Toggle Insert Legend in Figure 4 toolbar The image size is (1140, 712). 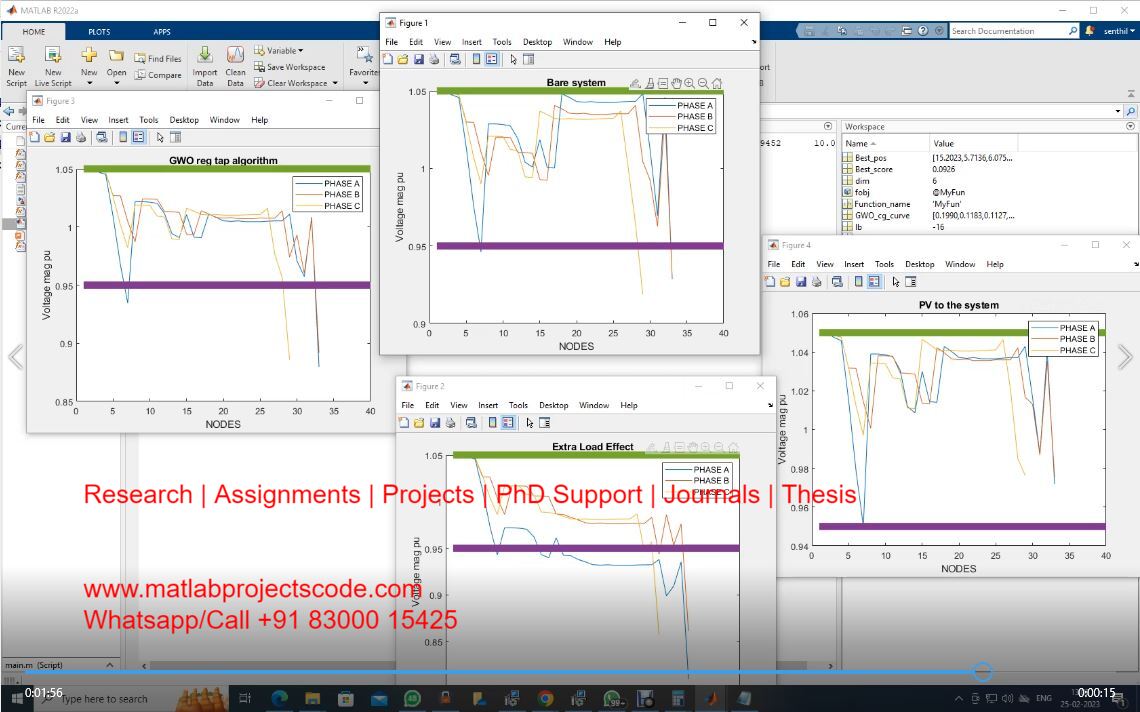click(x=875, y=281)
